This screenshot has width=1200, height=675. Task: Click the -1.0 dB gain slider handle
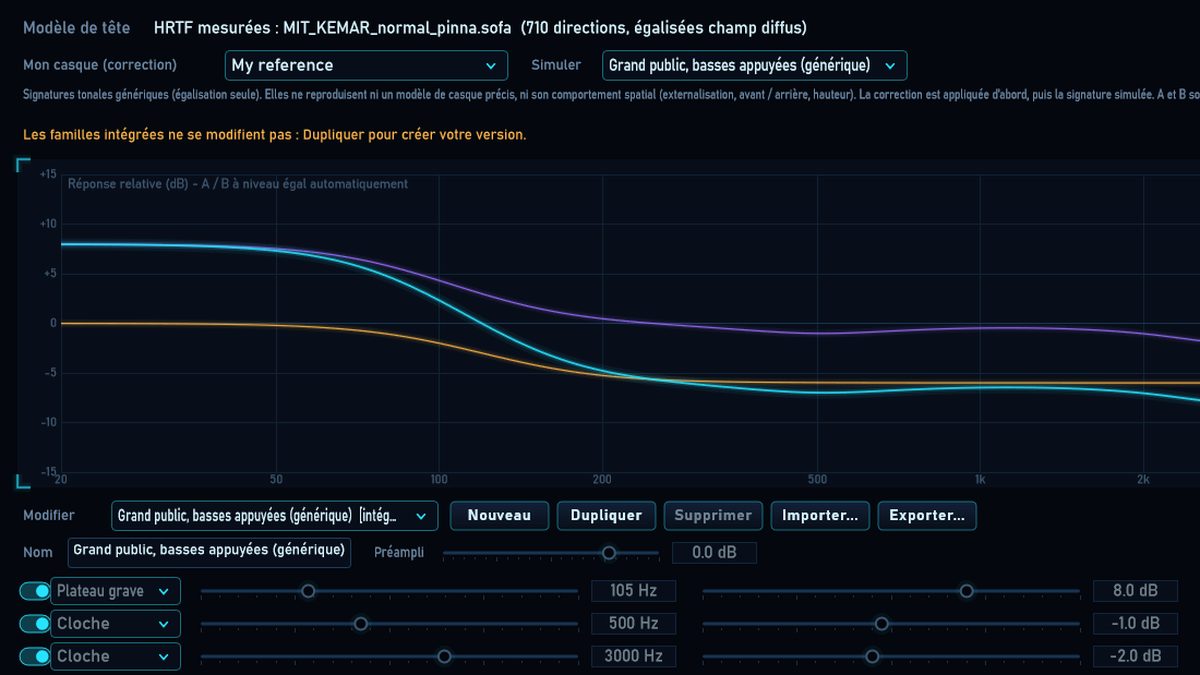[881, 624]
